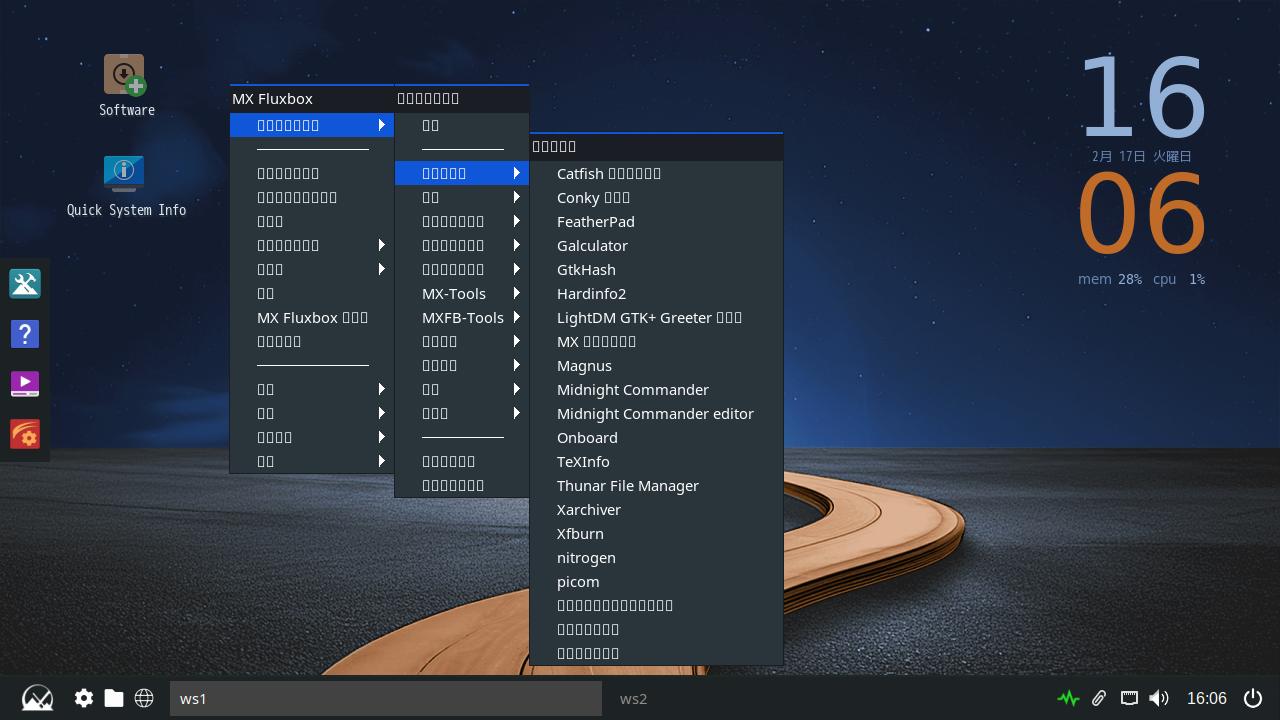
Task: Choose Midnight Commander editor entry
Action: pos(655,413)
